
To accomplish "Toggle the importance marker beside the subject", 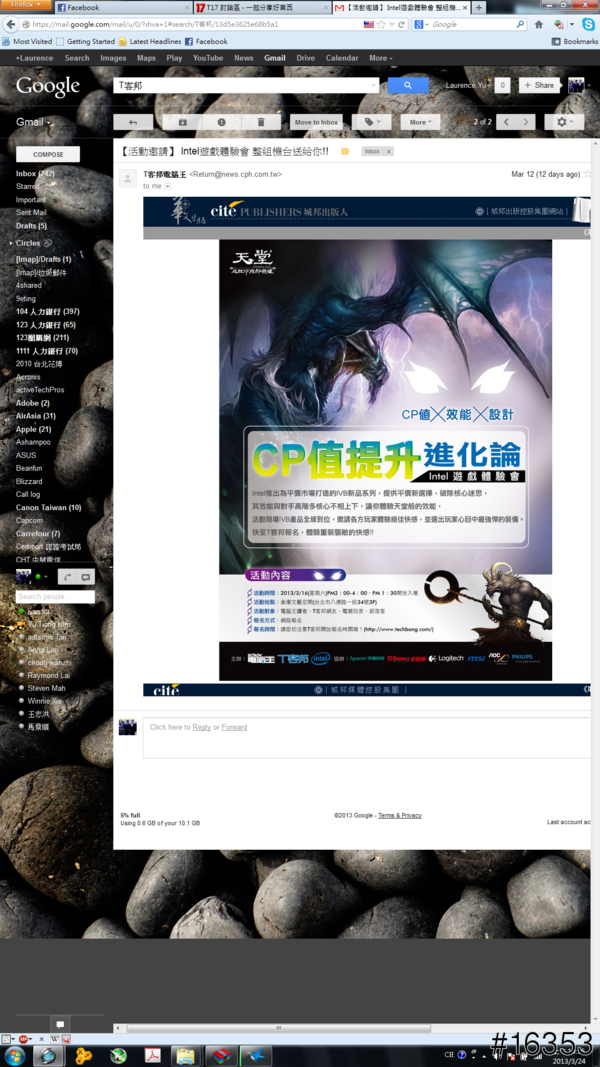I will (x=345, y=152).
